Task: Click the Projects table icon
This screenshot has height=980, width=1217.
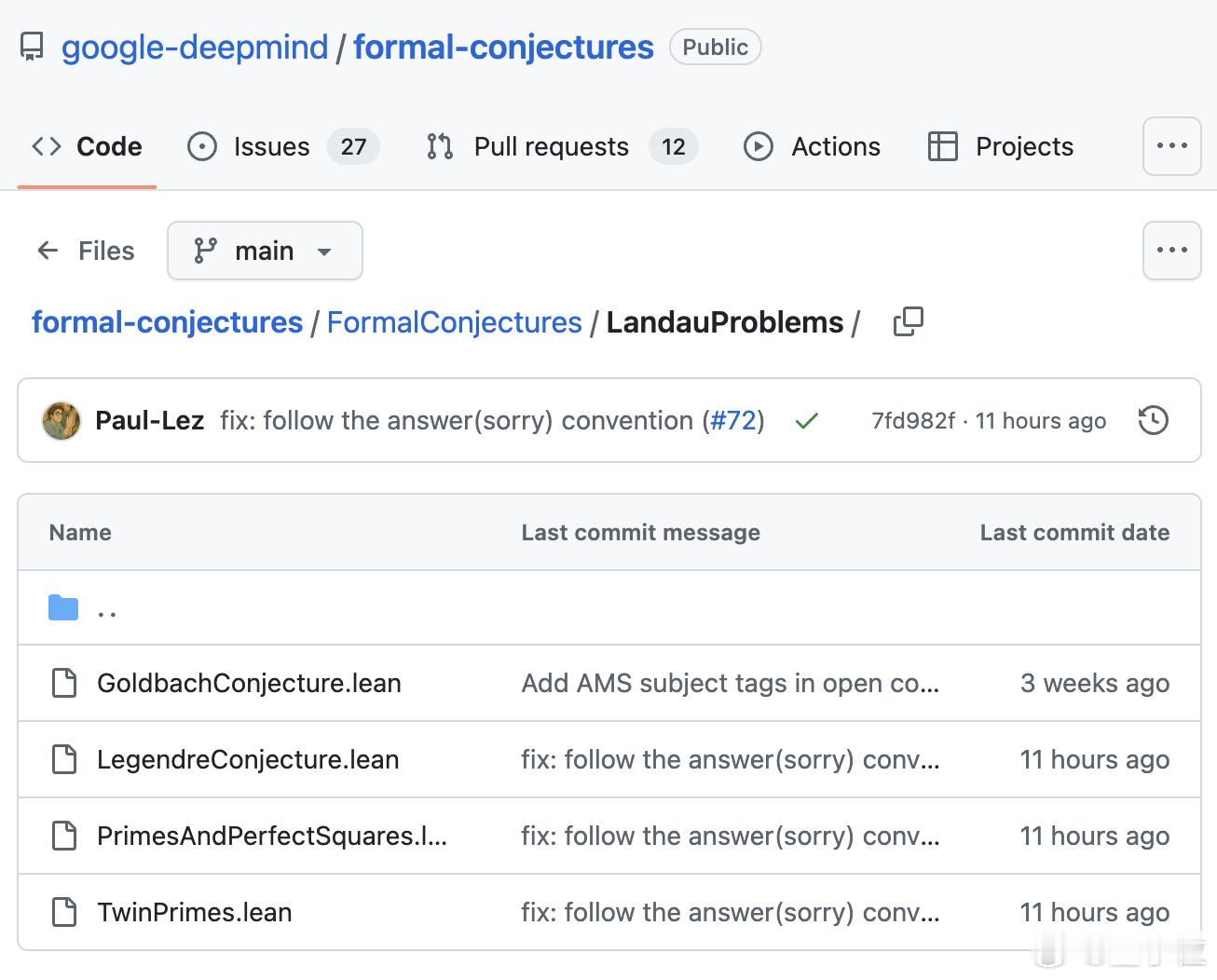Action: click(943, 146)
